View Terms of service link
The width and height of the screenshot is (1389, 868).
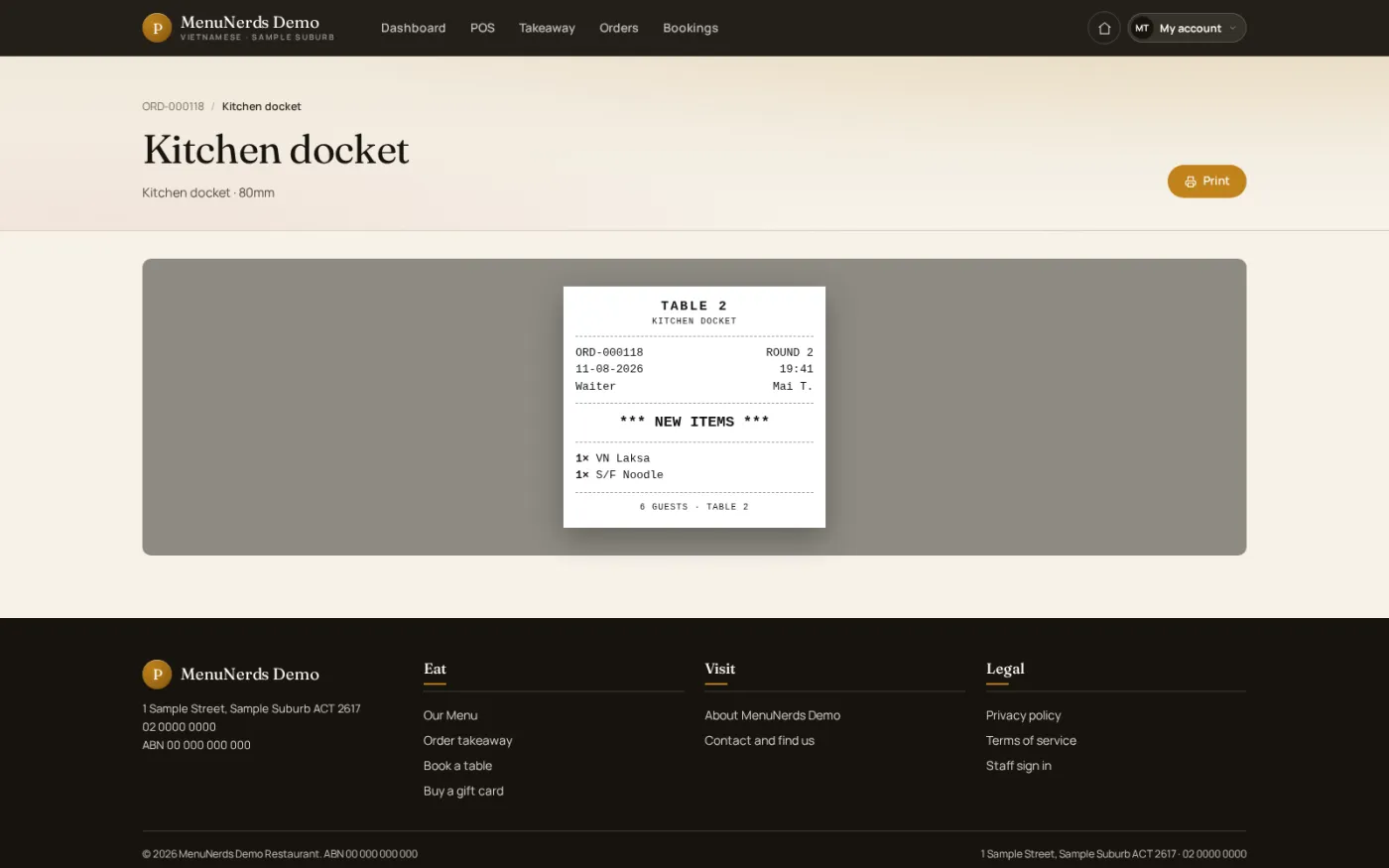[x=1031, y=741]
